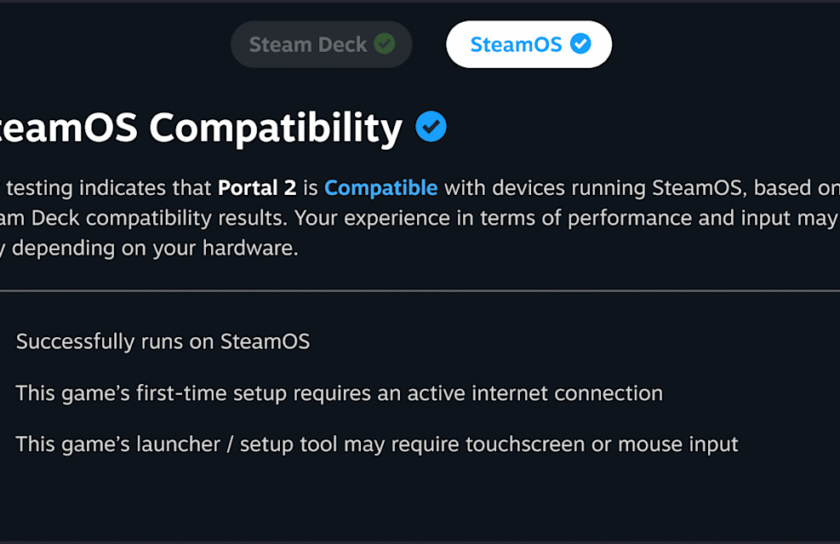This screenshot has height=544, width=840.
Task: Select the SteamOS tab
Action: click(529, 44)
